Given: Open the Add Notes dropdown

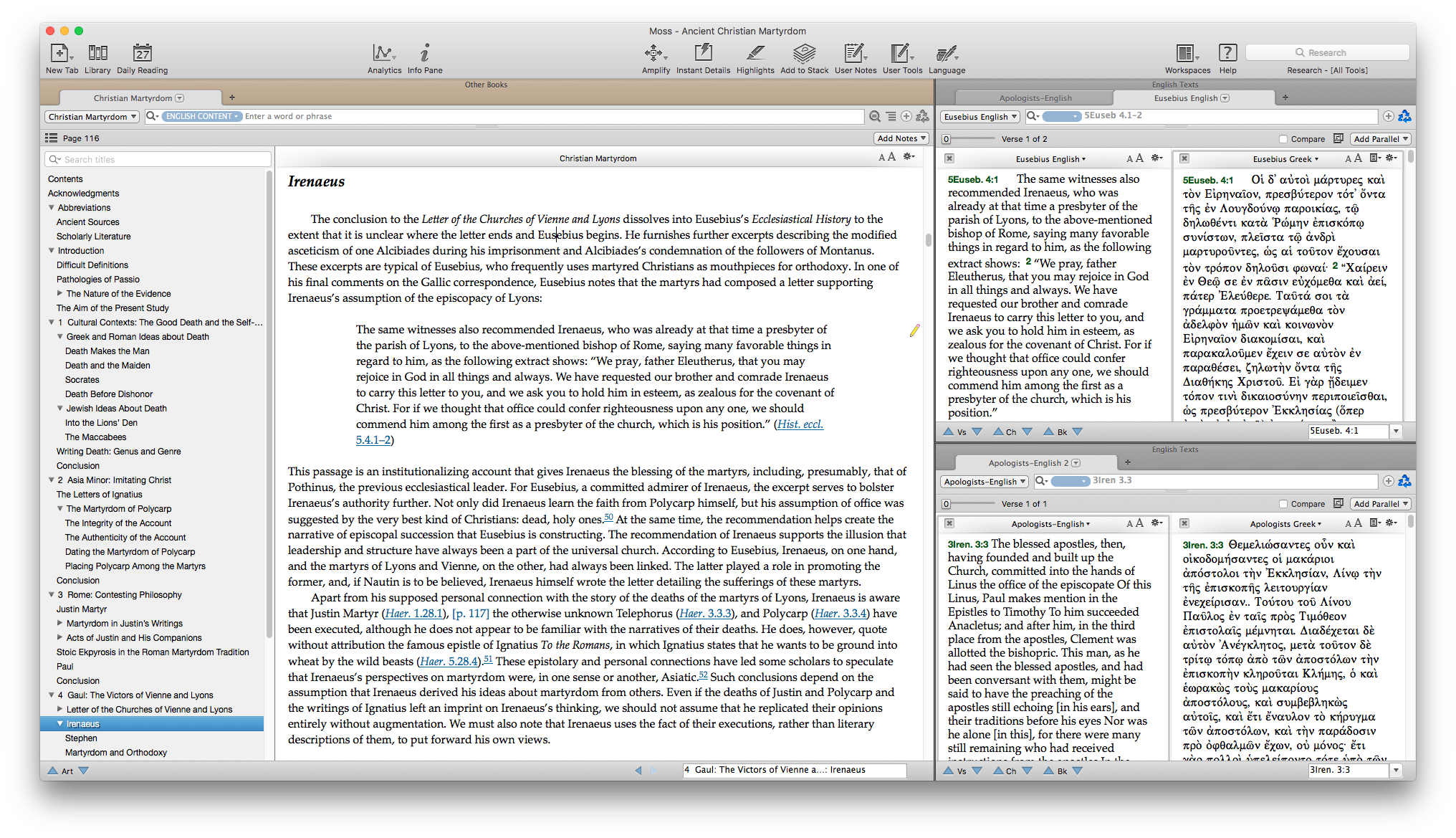Looking at the screenshot, I should click(x=901, y=138).
